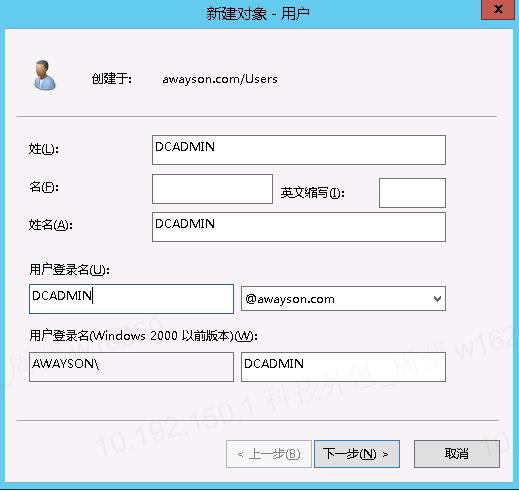Close the 新建对象 - 用户 dialog

498,10
